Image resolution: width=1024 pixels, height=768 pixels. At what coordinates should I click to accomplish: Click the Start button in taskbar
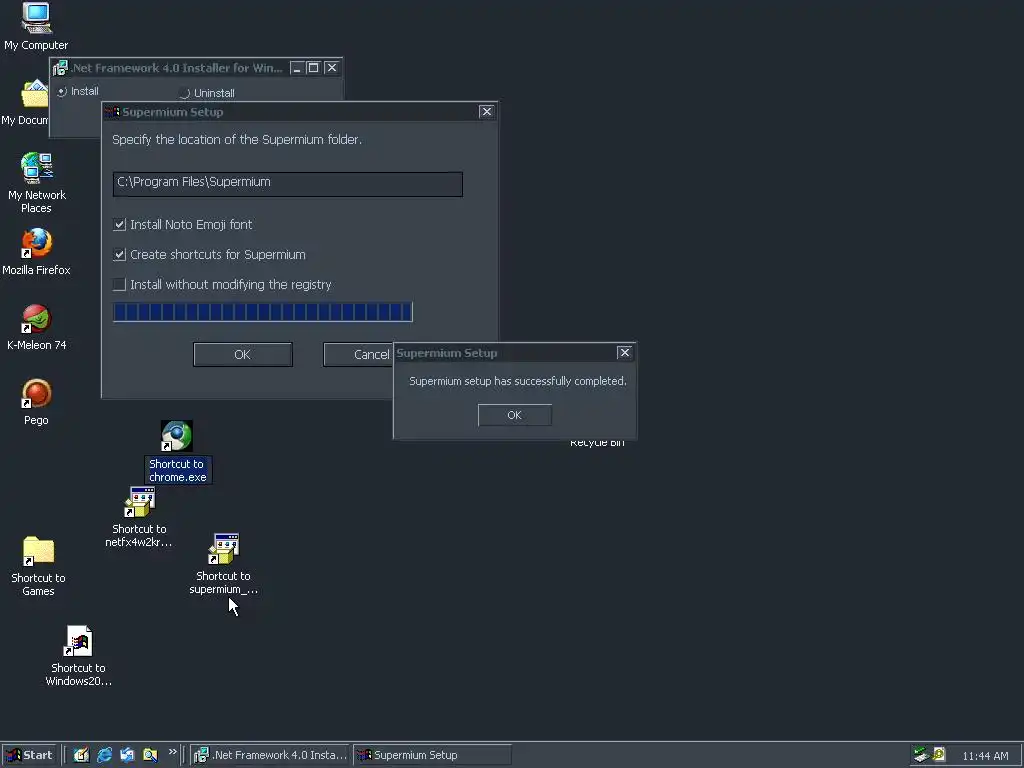click(29, 755)
